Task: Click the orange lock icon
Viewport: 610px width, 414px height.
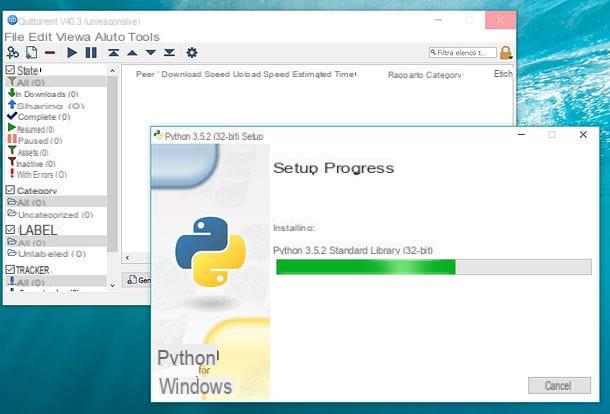Action: coord(506,53)
